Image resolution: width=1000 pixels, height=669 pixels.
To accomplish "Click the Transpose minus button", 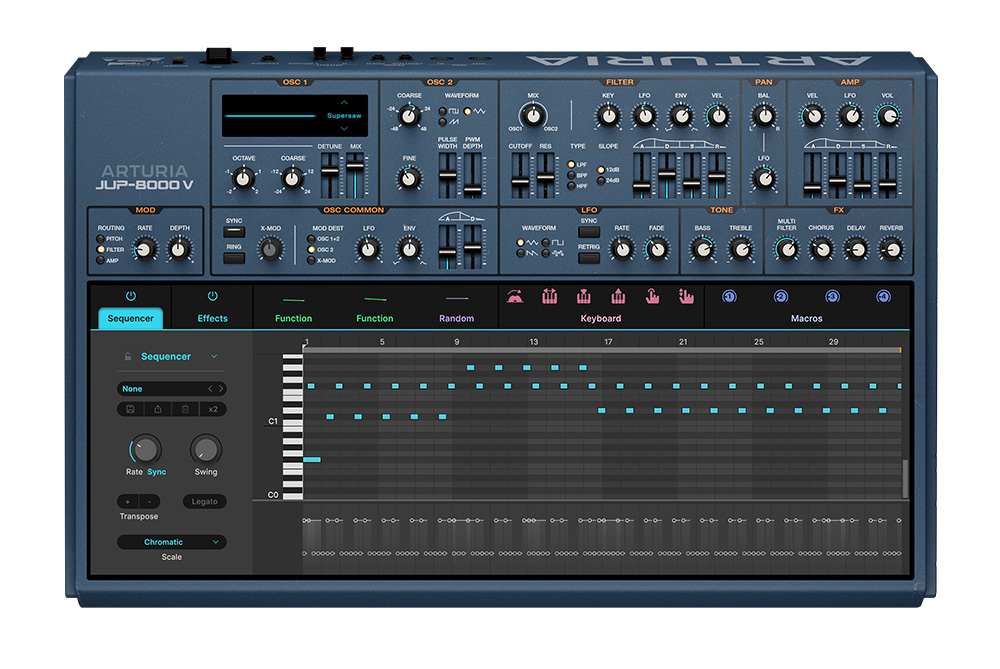I will click(150, 502).
